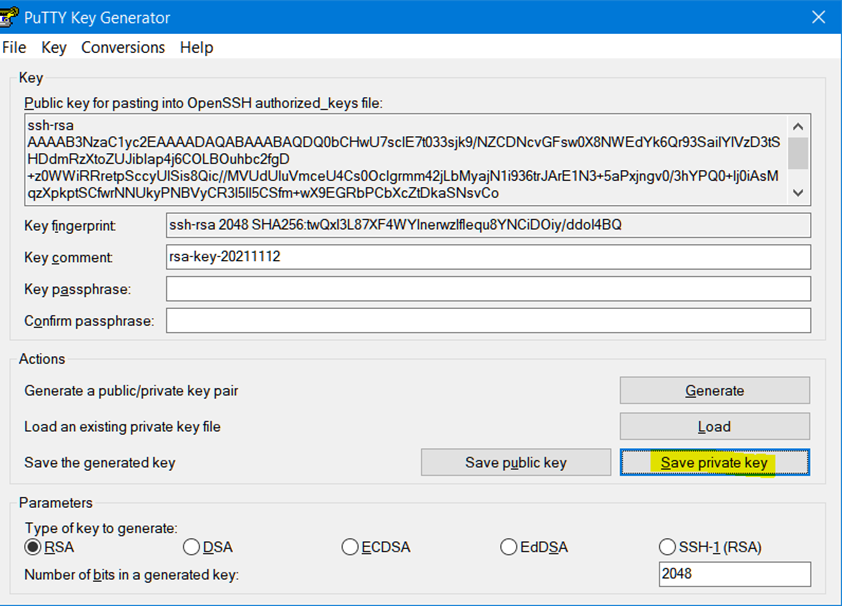Click the Generate button
This screenshot has height=606, width=842.
pyautogui.click(x=715, y=390)
